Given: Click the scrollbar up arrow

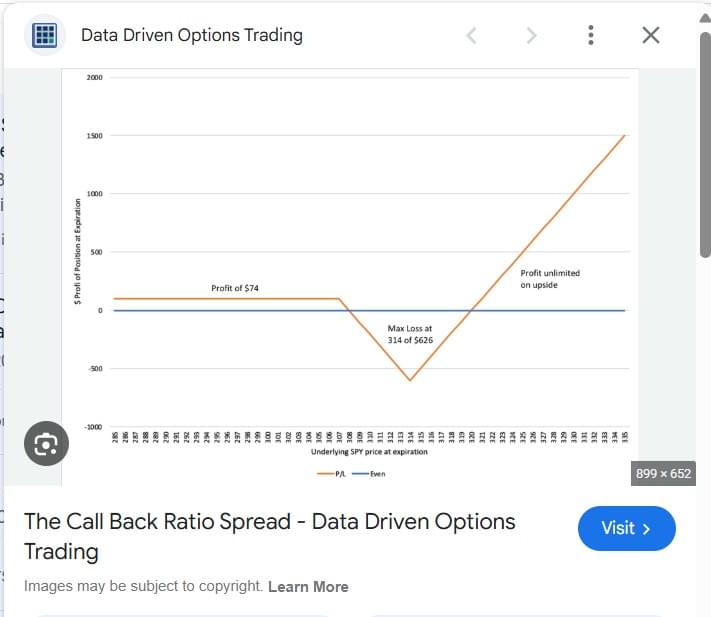Looking at the screenshot, I should [705, 18].
